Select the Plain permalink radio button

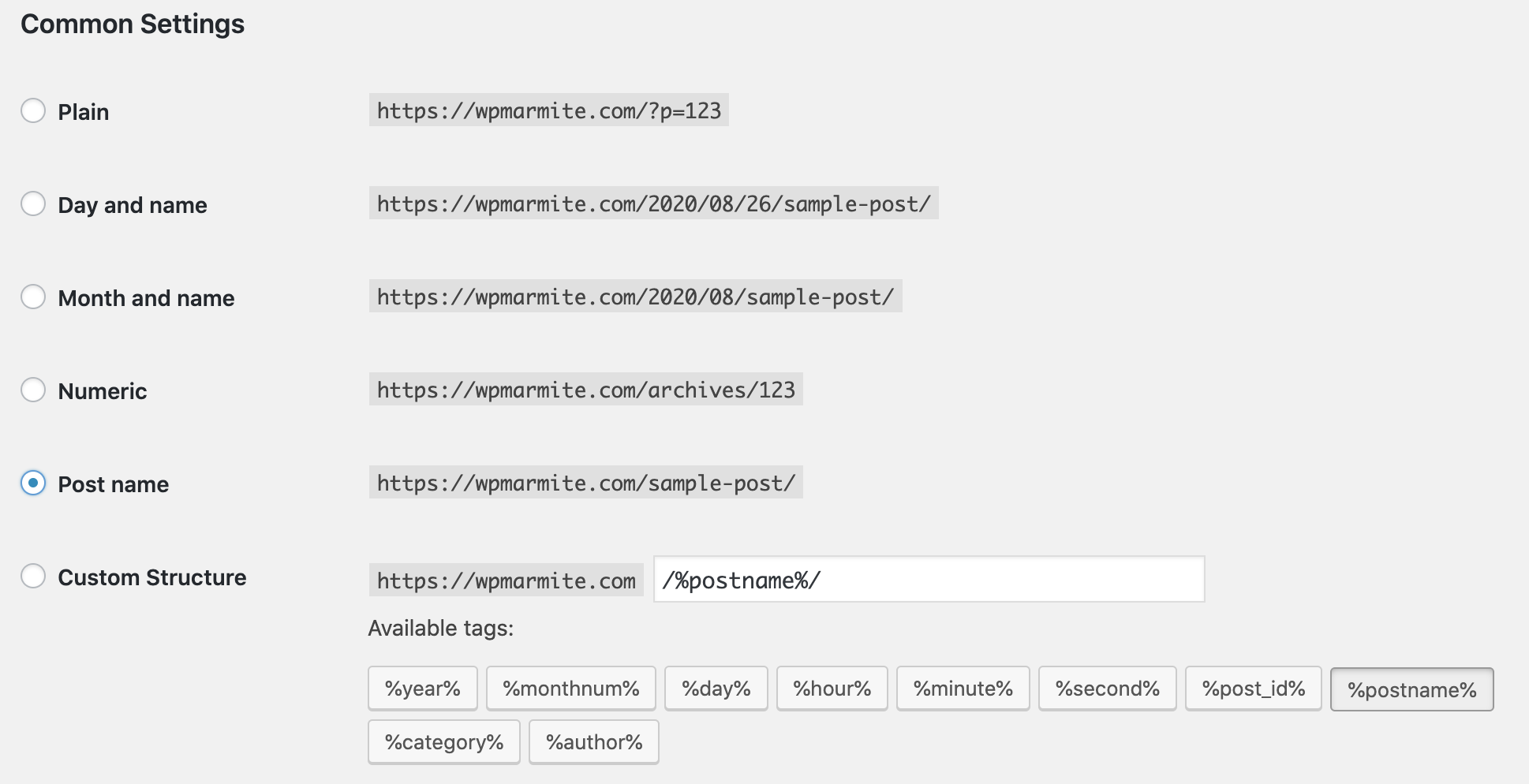point(33,111)
